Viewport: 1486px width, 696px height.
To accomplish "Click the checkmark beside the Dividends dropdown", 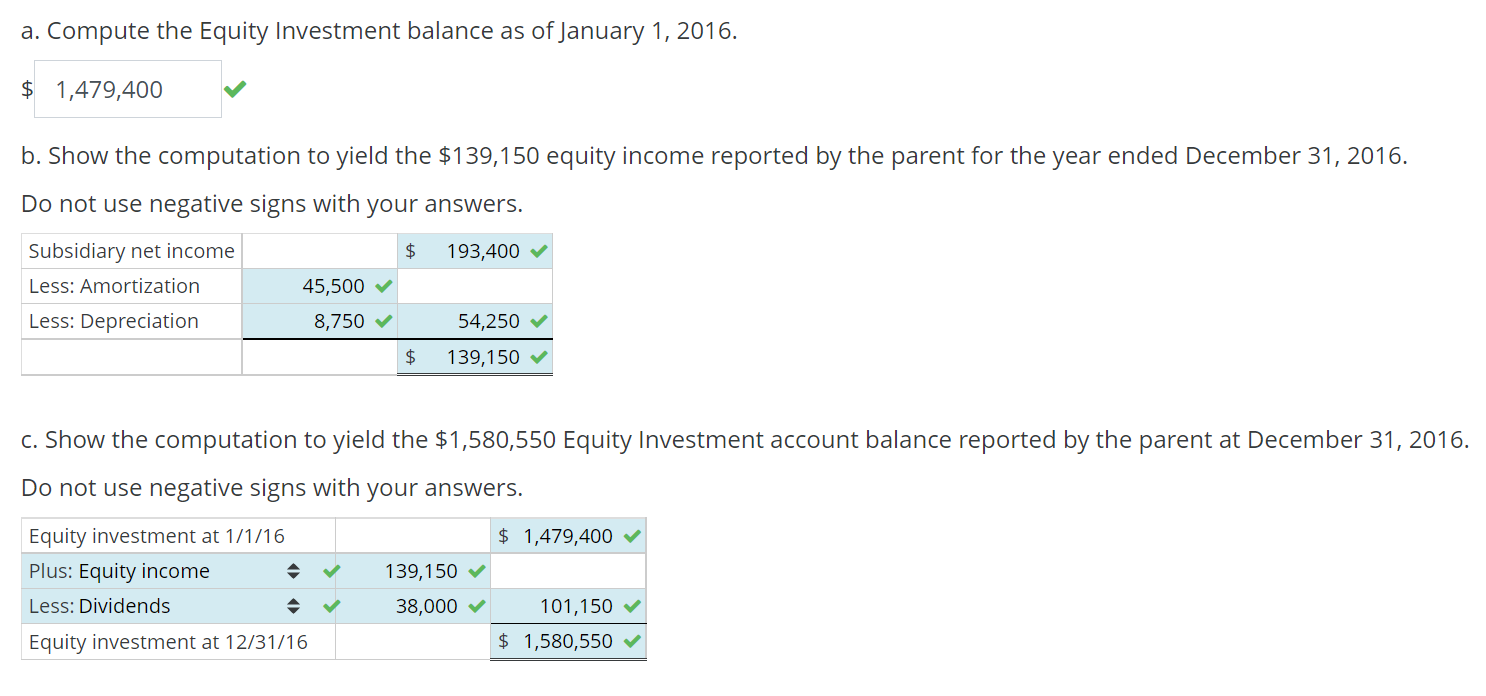I will (x=331, y=606).
